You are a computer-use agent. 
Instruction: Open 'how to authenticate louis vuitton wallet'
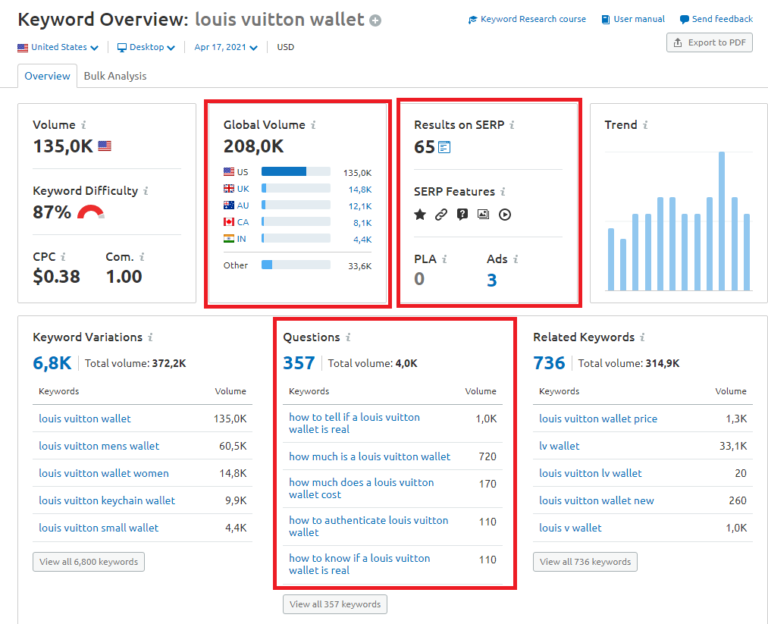368,526
